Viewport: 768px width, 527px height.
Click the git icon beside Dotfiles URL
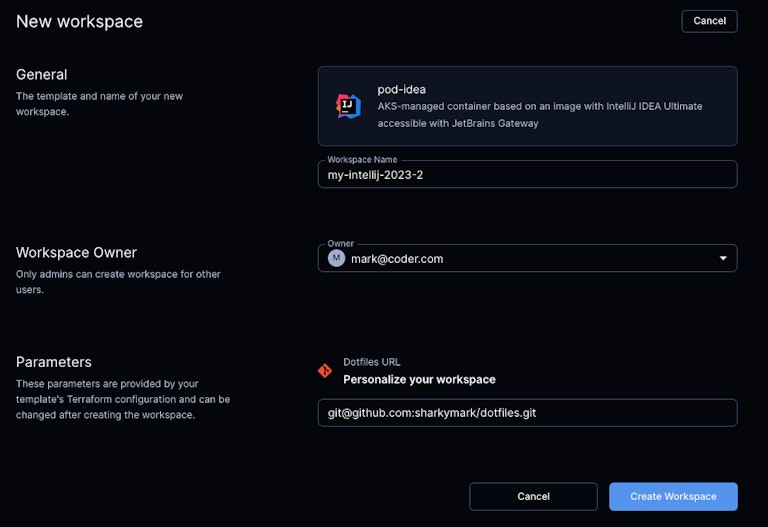(x=325, y=370)
